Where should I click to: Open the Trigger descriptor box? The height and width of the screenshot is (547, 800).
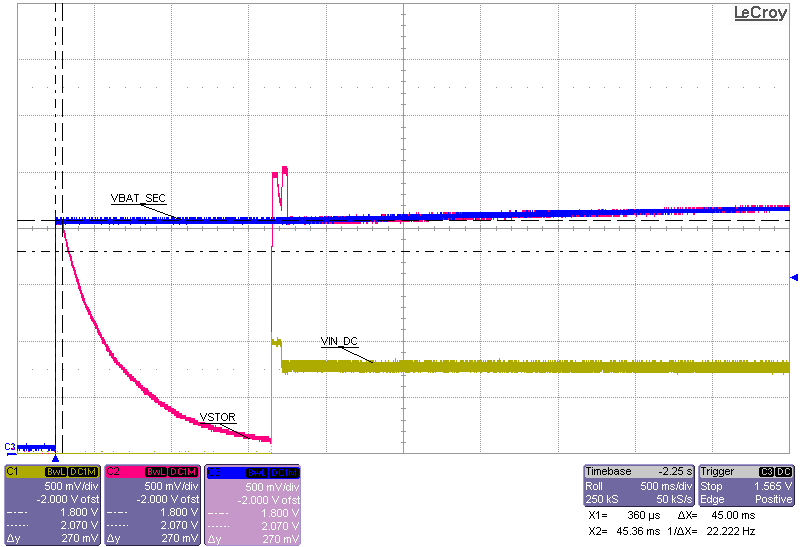tap(746, 485)
